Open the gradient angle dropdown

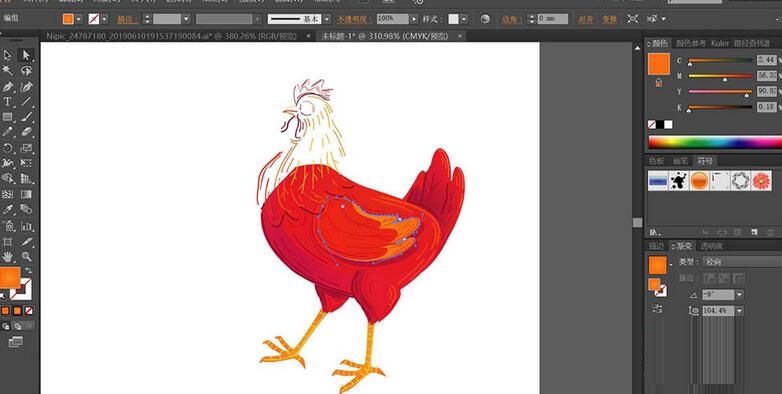[x=739, y=295]
